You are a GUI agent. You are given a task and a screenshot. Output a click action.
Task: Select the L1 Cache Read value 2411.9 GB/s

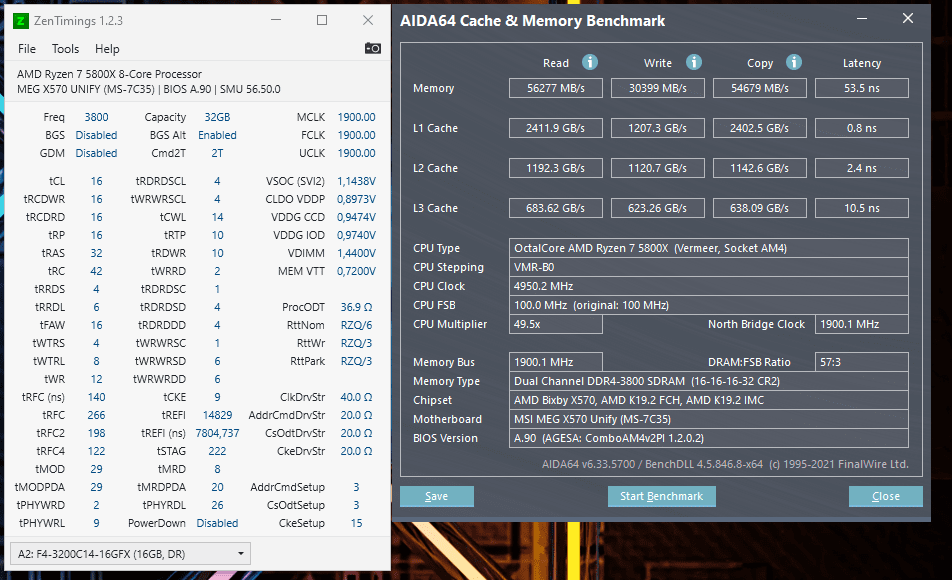[556, 128]
